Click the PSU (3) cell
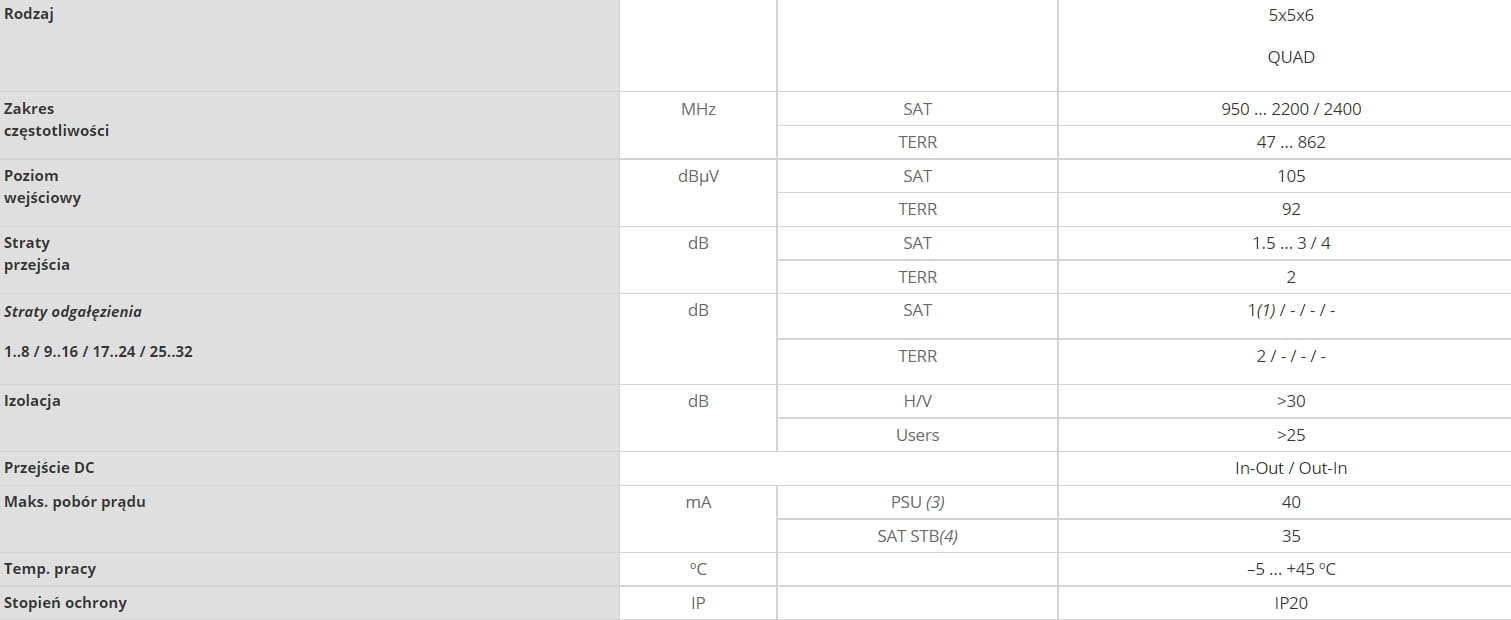 click(917, 502)
